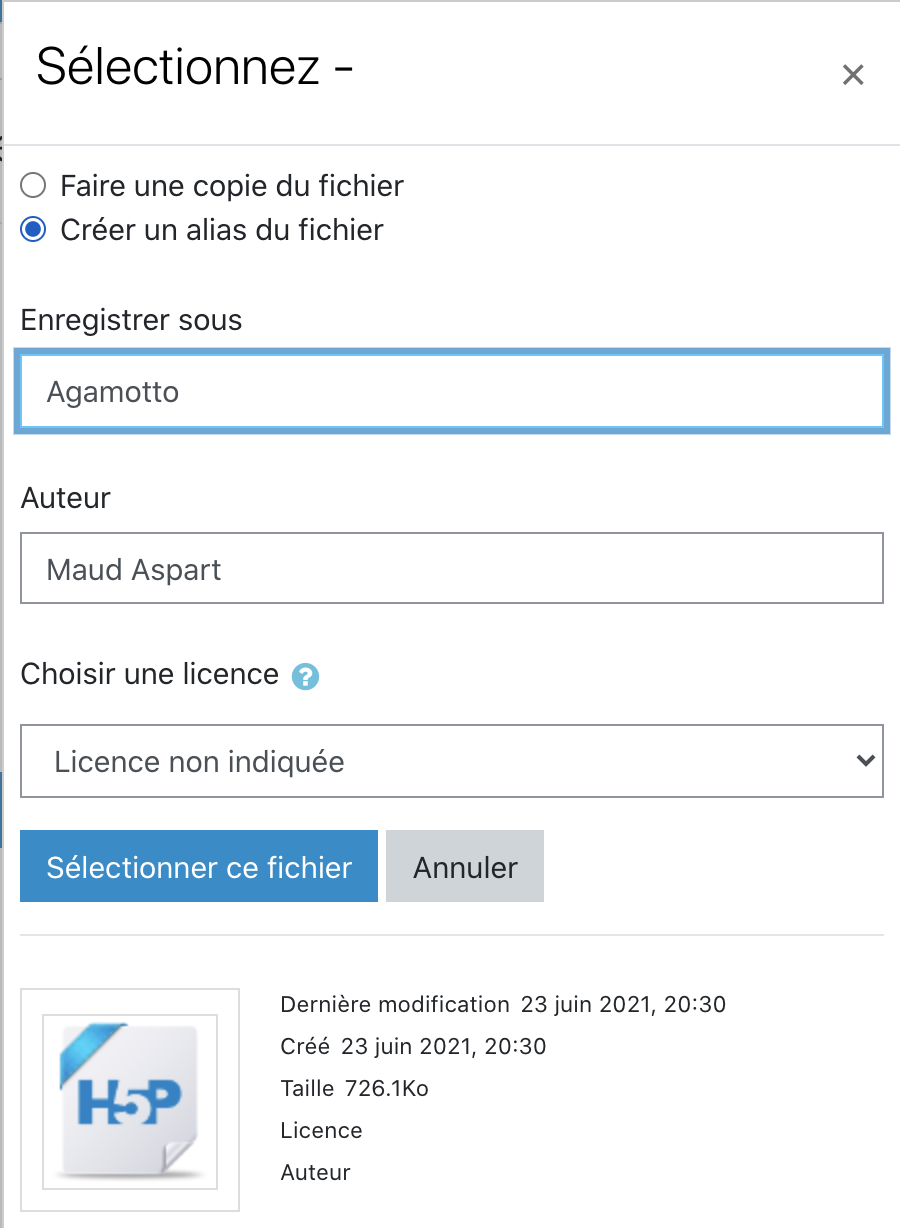Click the "Auteur" line beside the H5P thumbnail
The width and height of the screenshot is (900, 1228).
pos(315,1172)
